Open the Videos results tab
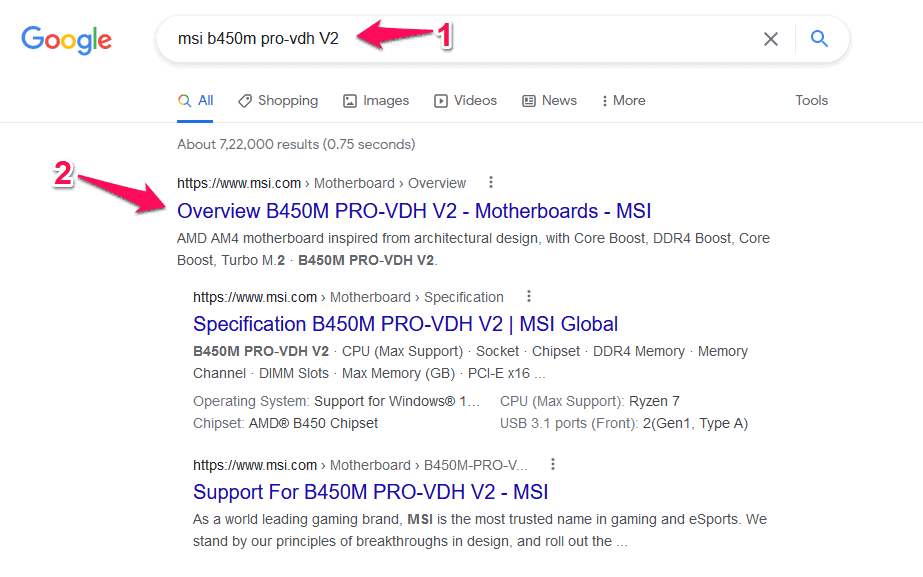 pyautogui.click(x=465, y=101)
